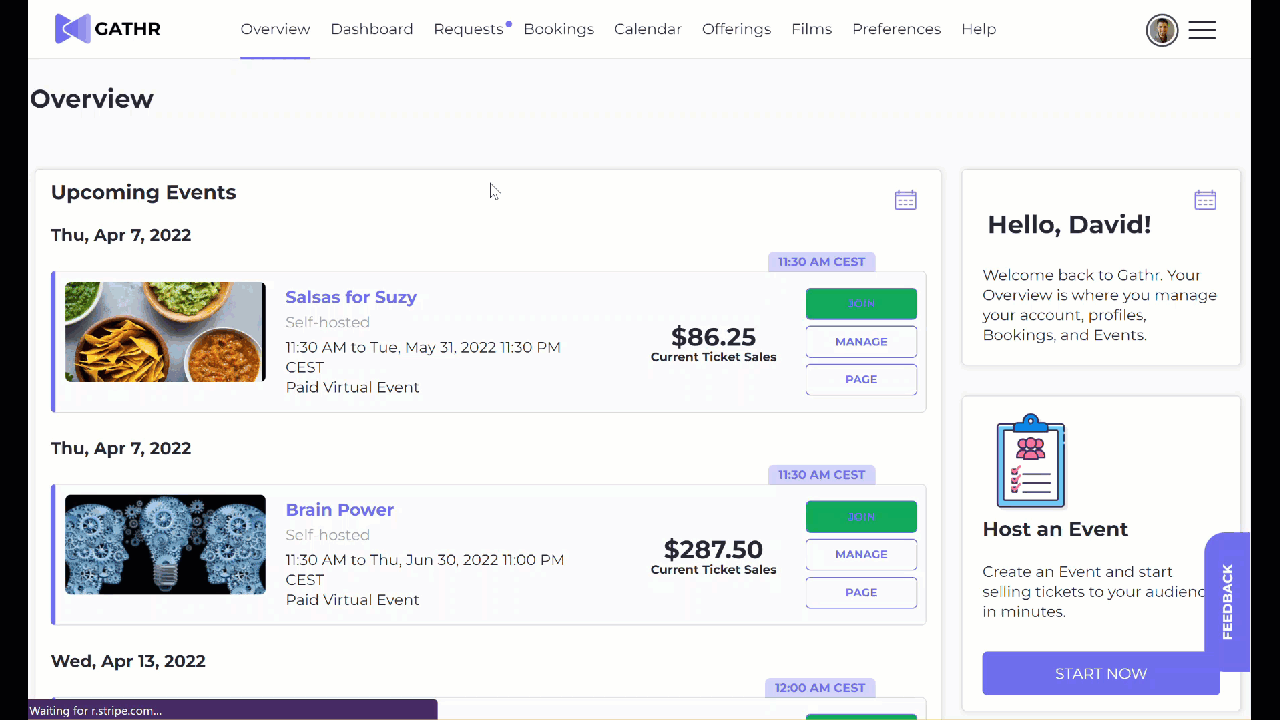This screenshot has width=1280, height=720.
Task: Click the Wed, Apr 13, 2022 date heading
Action: (x=128, y=661)
